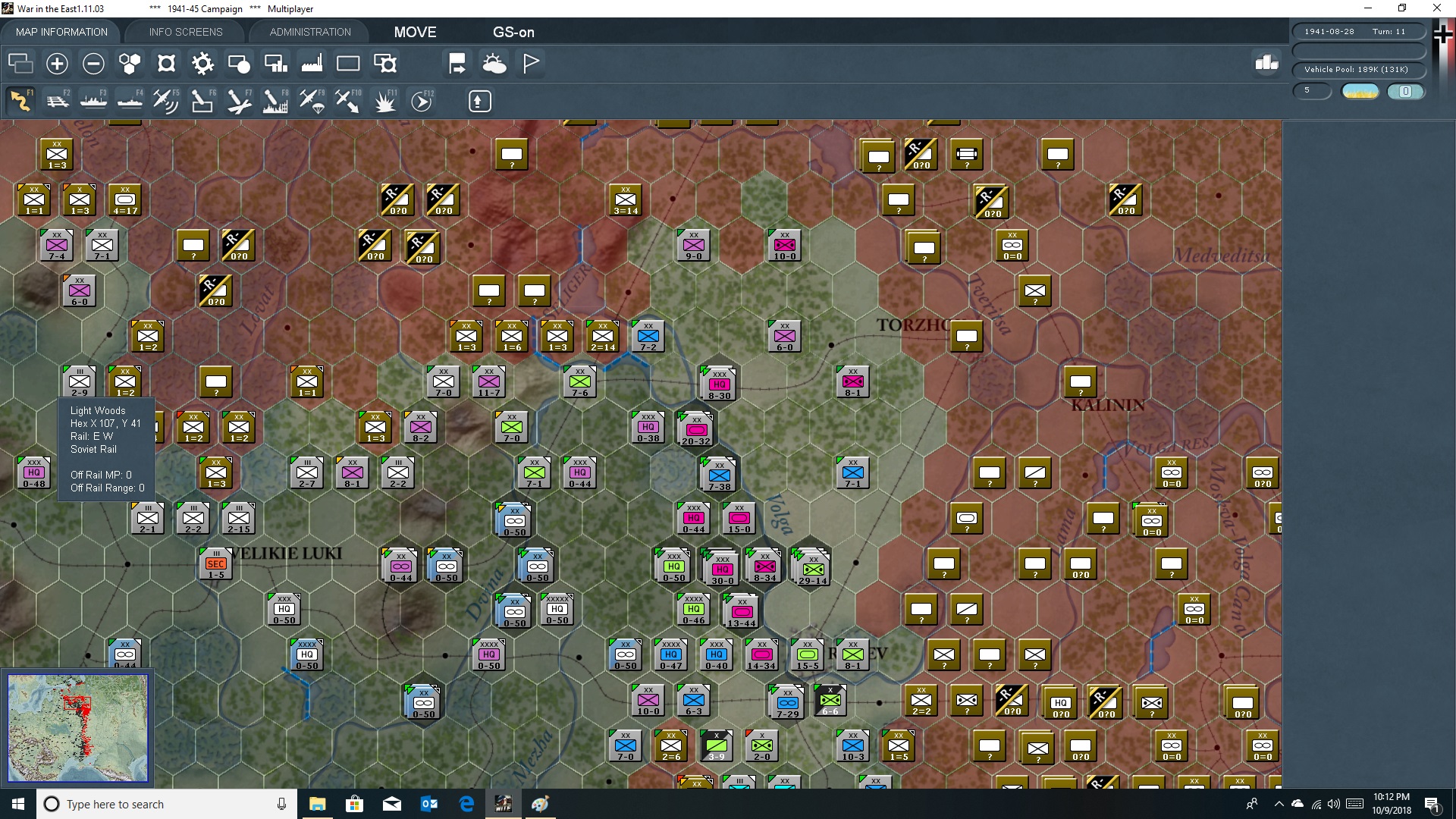This screenshot has height=819, width=1456.
Task: Select the blue 7-38 unit counter
Action: [x=719, y=475]
